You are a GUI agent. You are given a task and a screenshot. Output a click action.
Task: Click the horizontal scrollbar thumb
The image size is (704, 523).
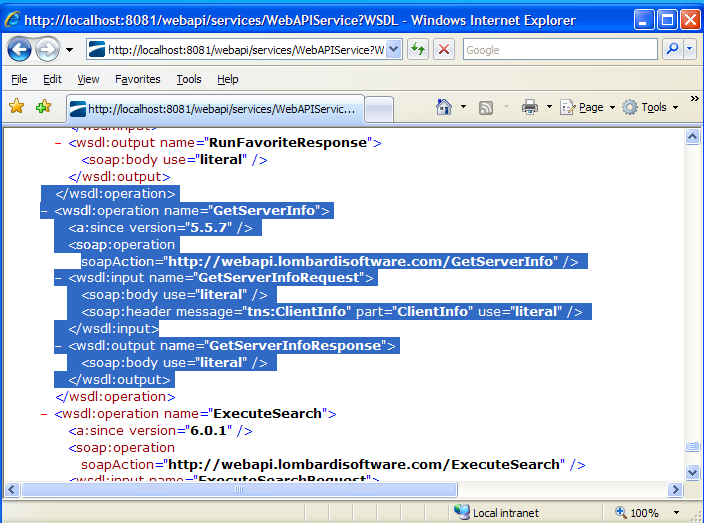click(x=239, y=489)
